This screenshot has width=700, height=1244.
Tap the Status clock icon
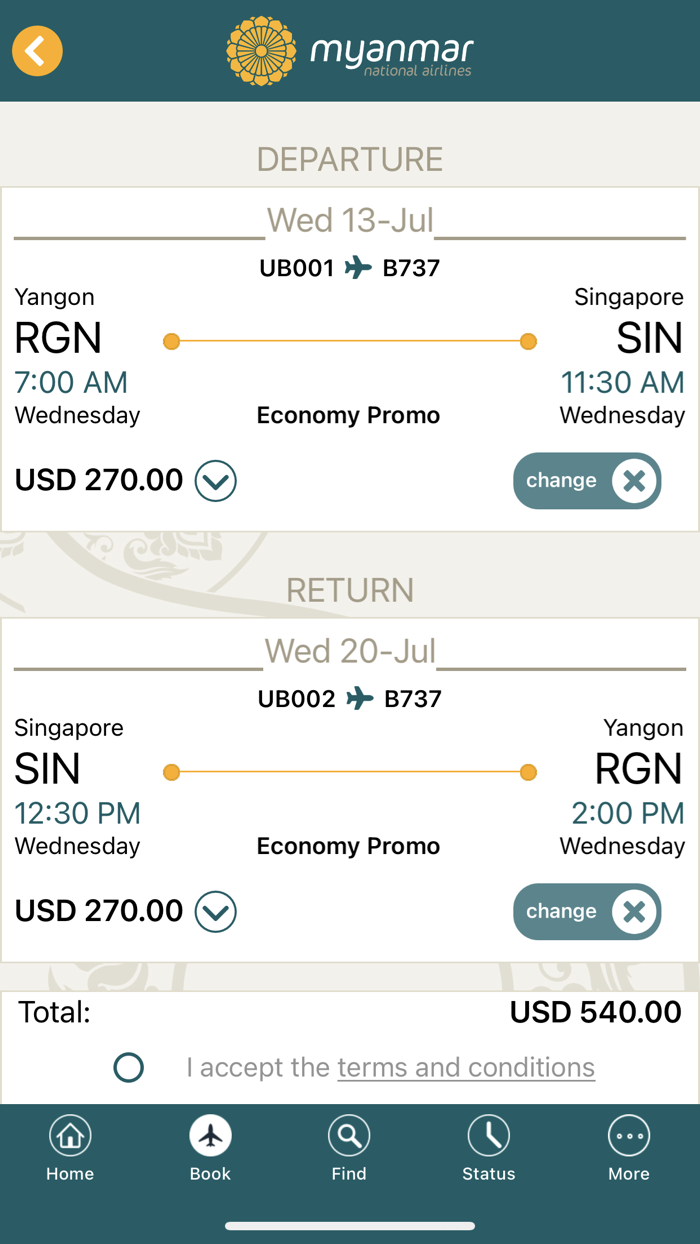[489, 1135]
